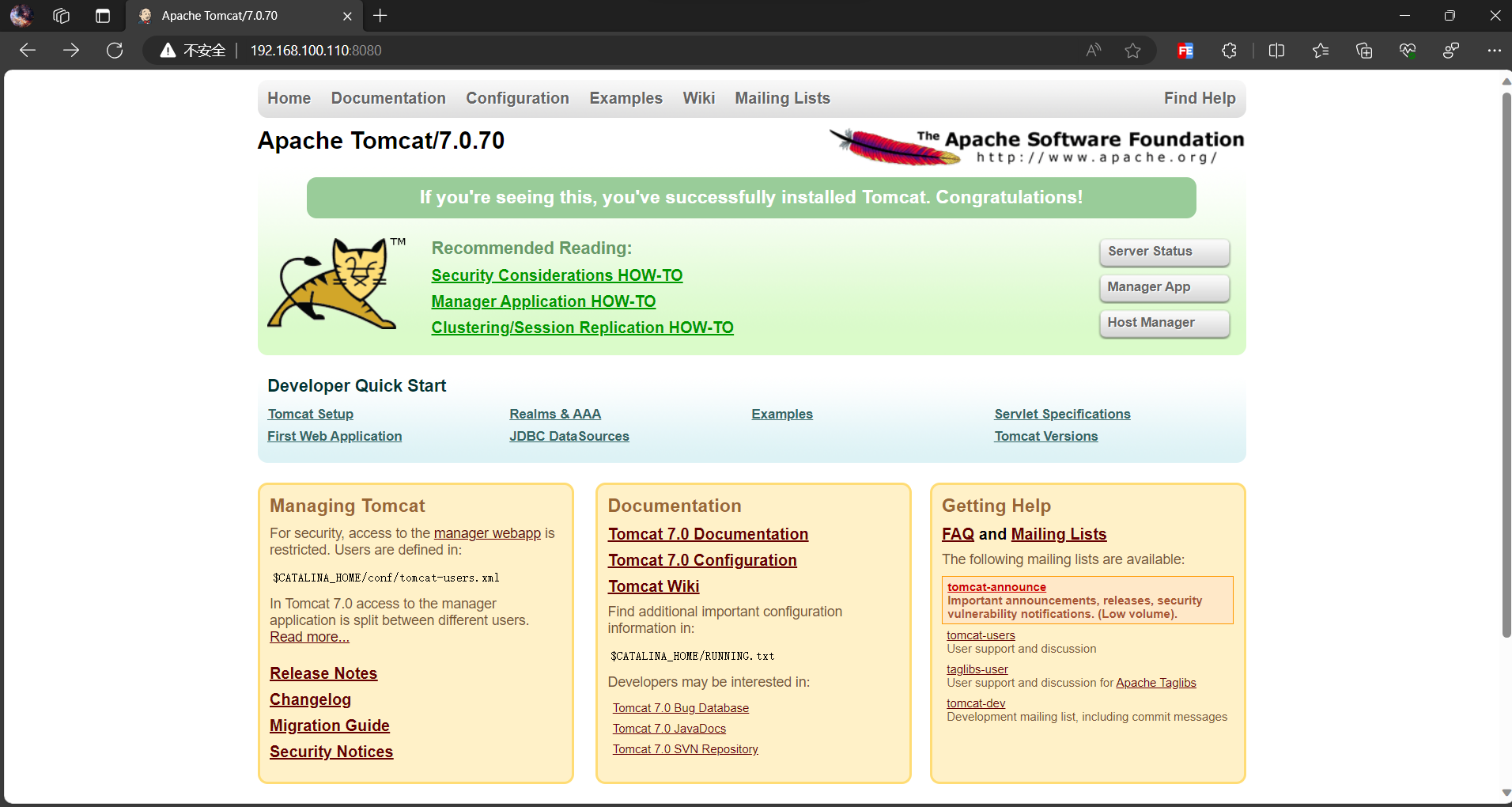Open Tomcat 7.0 Bug Database link
1512x807 pixels.
681,708
